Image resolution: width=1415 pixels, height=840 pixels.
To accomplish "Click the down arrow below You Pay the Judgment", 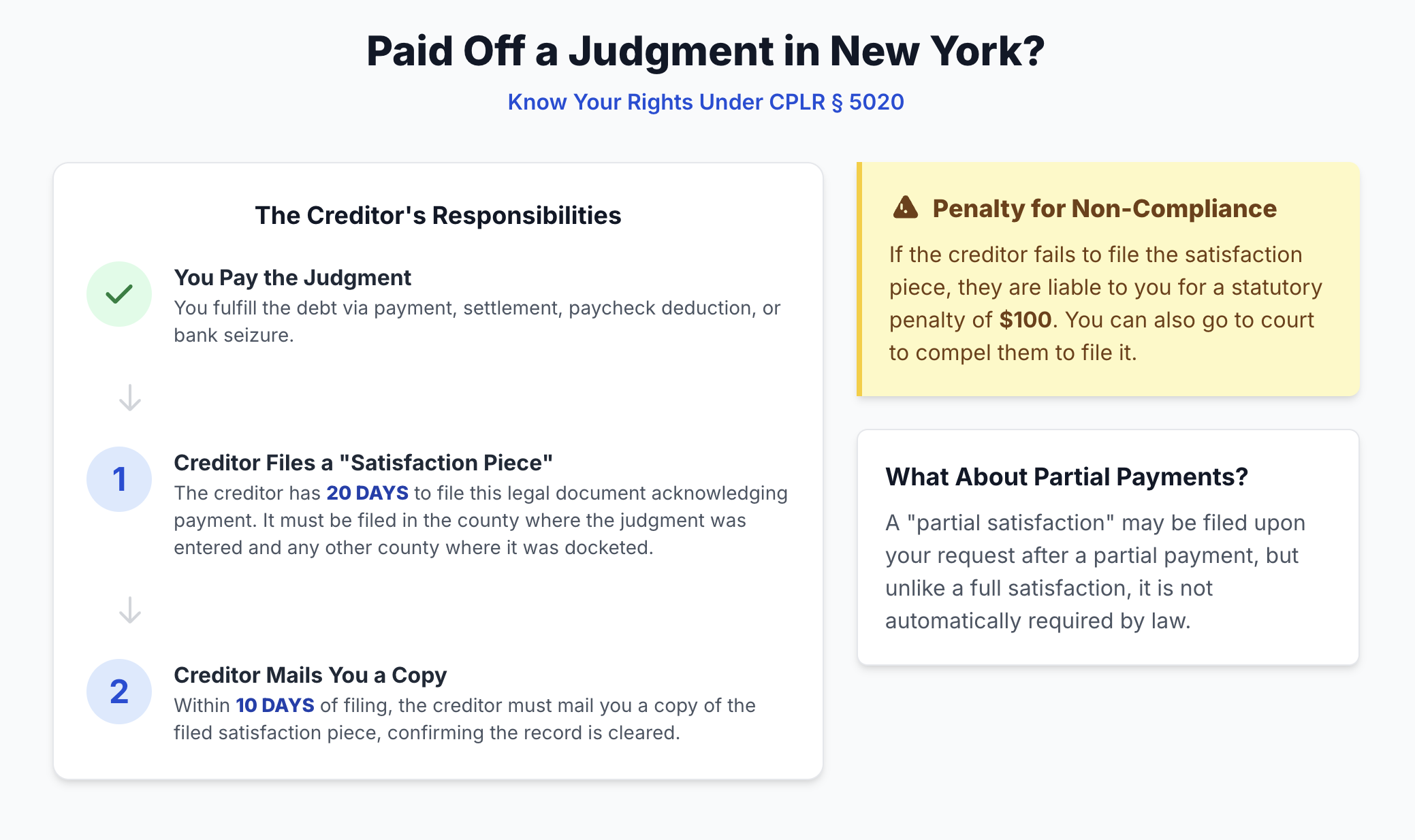I will click(130, 398).
